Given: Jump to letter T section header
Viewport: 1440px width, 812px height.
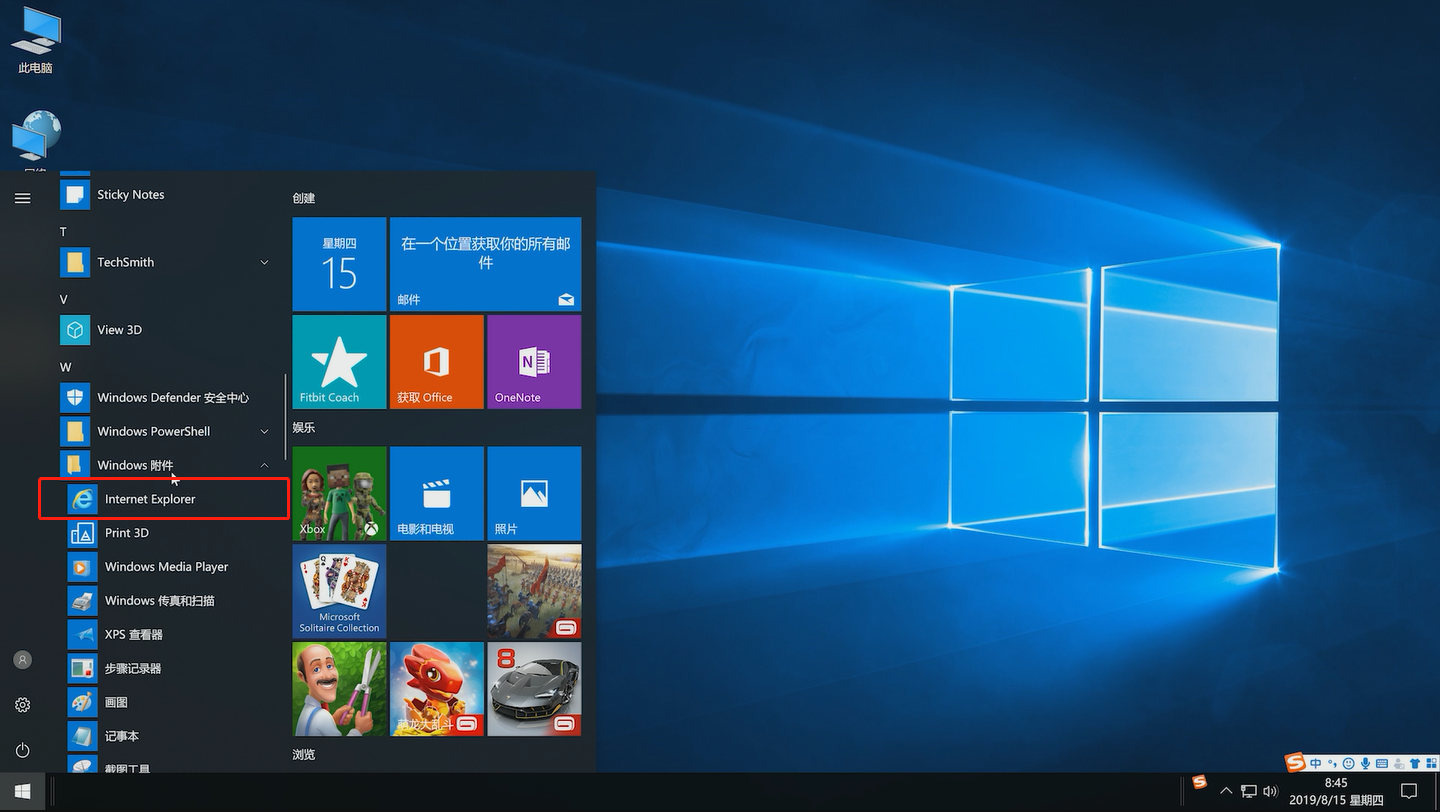Looking at the screenshot, I should [x=63, y=232].
